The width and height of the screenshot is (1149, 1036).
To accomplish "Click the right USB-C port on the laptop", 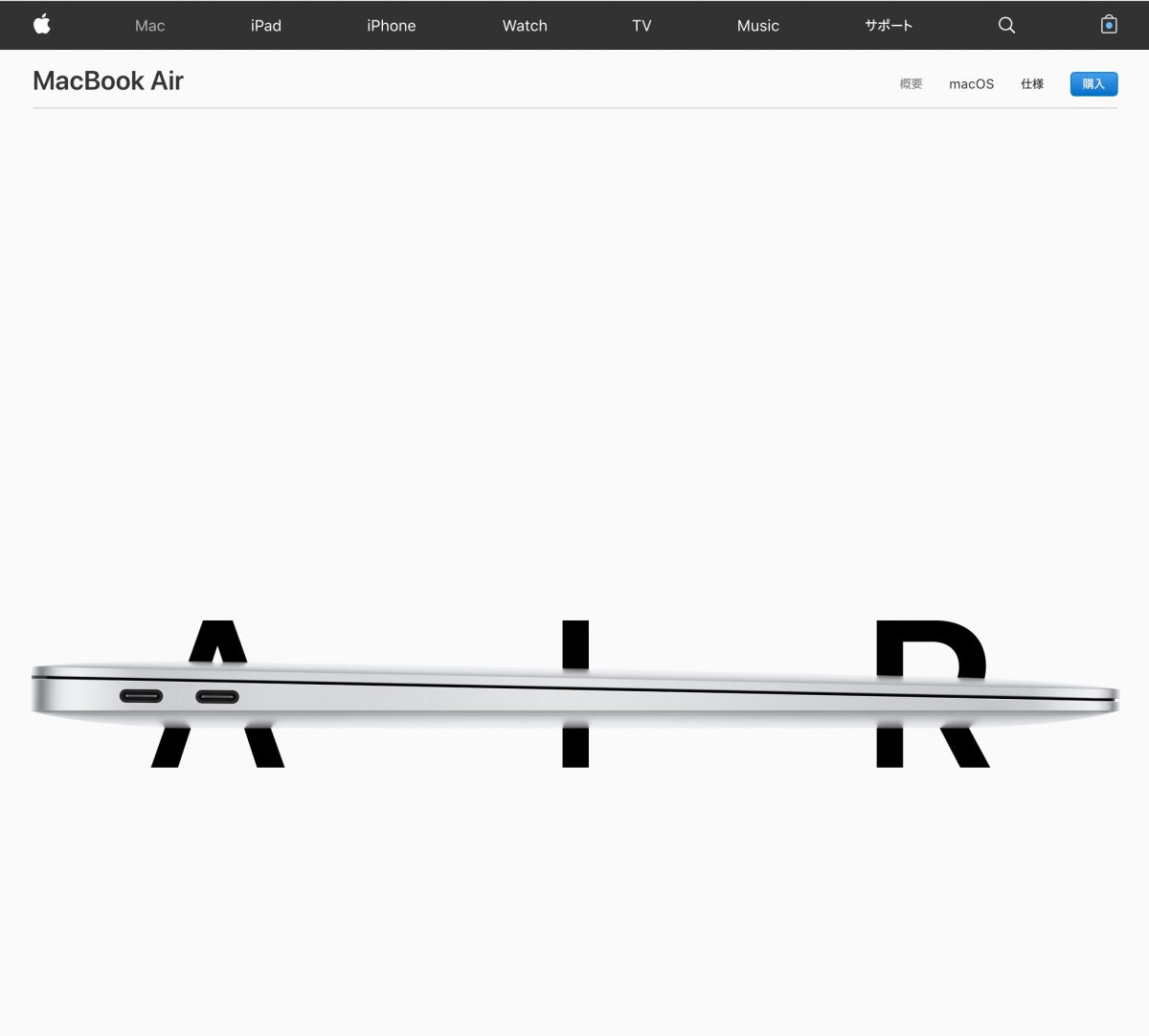I will pyautogui.click(x=217, y=696).
